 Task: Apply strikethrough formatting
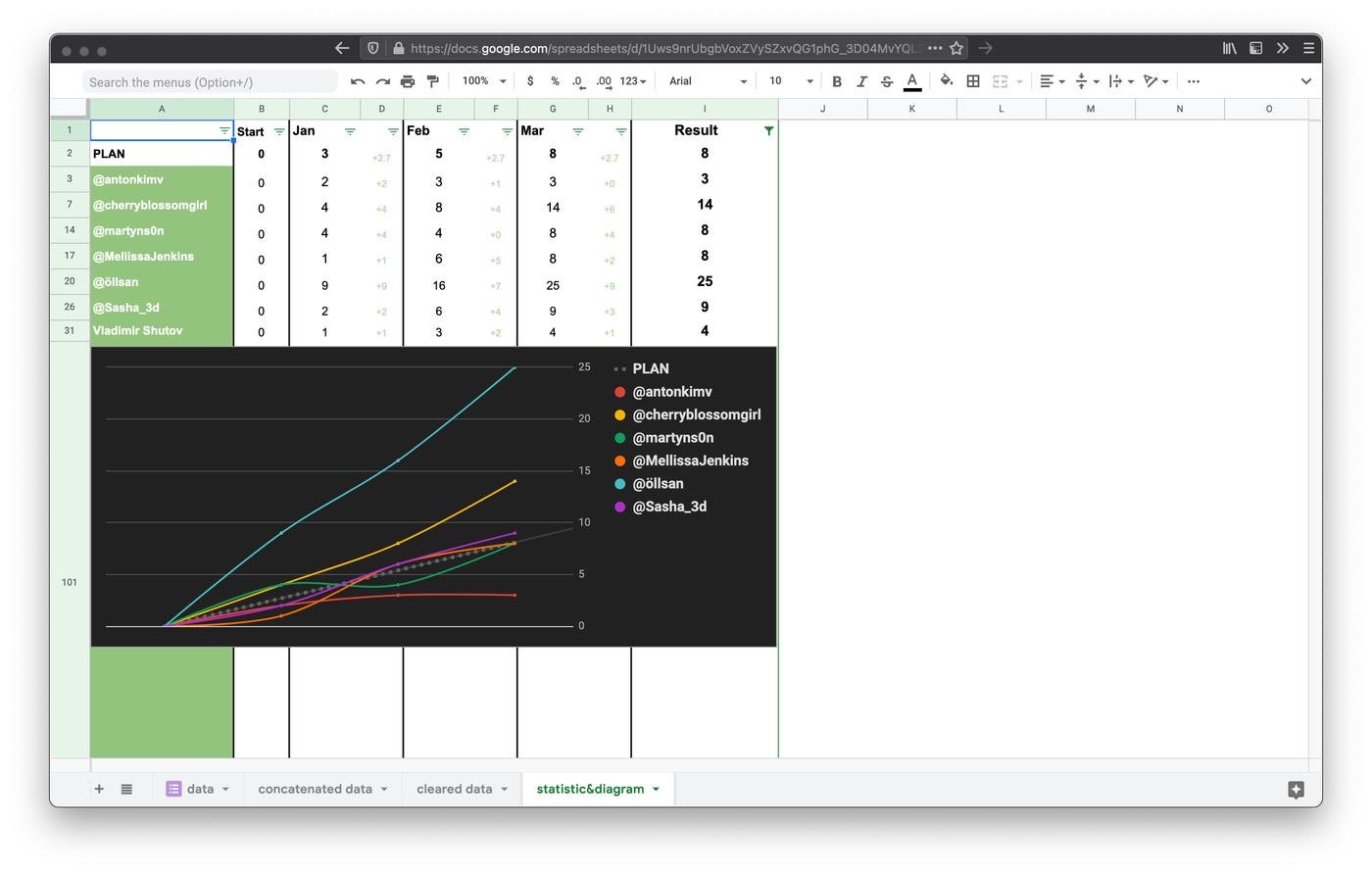[887, 81]
